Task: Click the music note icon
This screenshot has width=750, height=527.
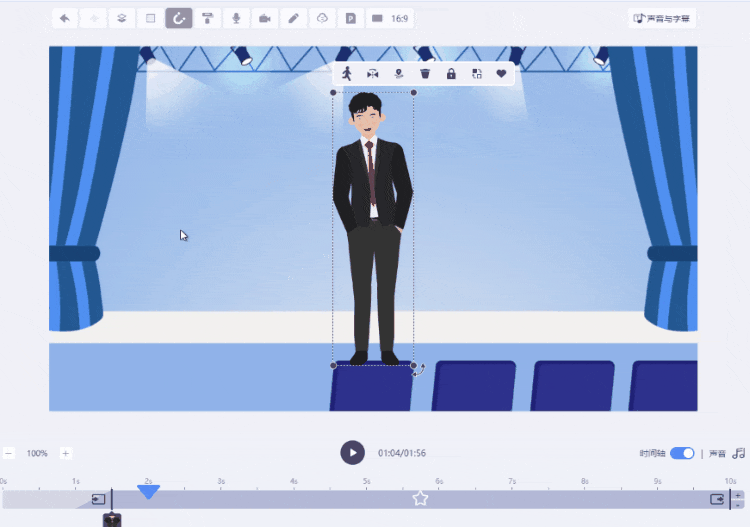Action: pyautogui.click(x=739, y=453)
